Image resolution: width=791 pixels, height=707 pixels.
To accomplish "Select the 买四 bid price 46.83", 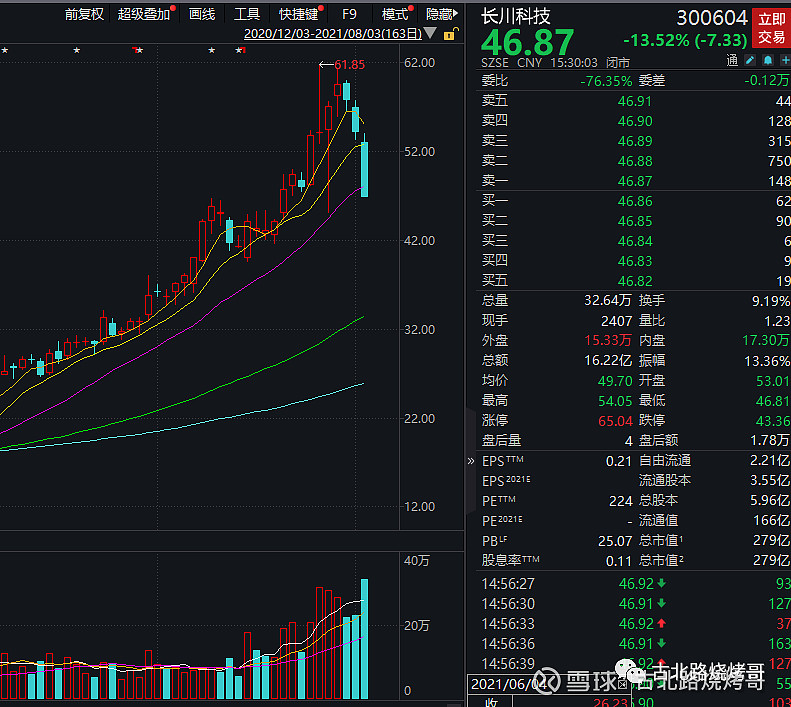I will [635, 261].
